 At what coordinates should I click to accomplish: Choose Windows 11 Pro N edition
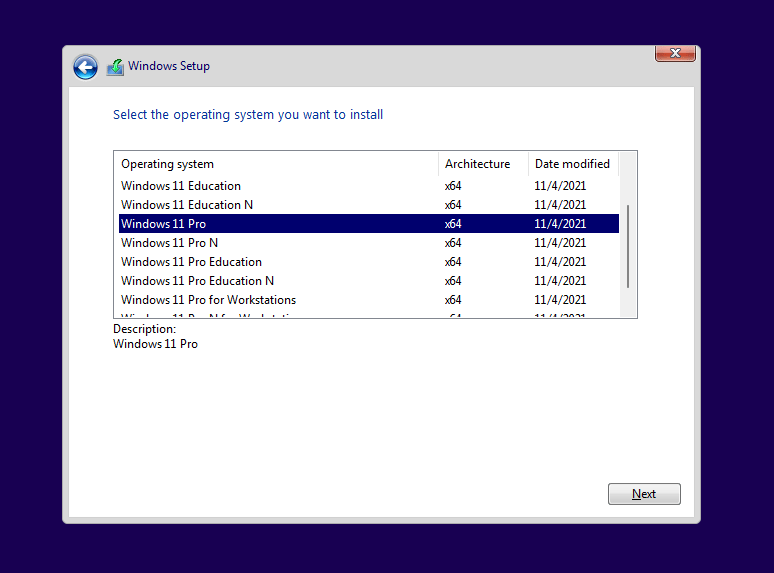tap(369, 243)
